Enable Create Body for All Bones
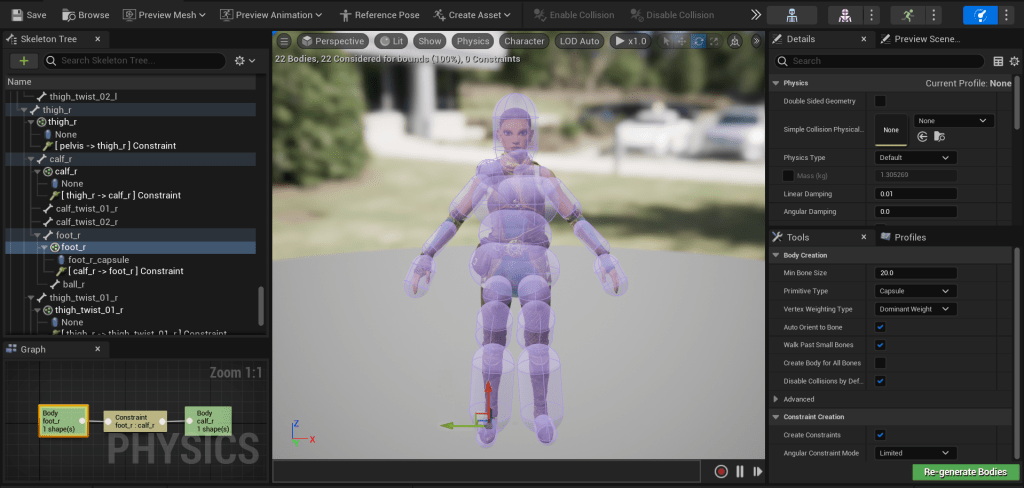Screen dimensions: 1024x488 (x=880, y=363)
